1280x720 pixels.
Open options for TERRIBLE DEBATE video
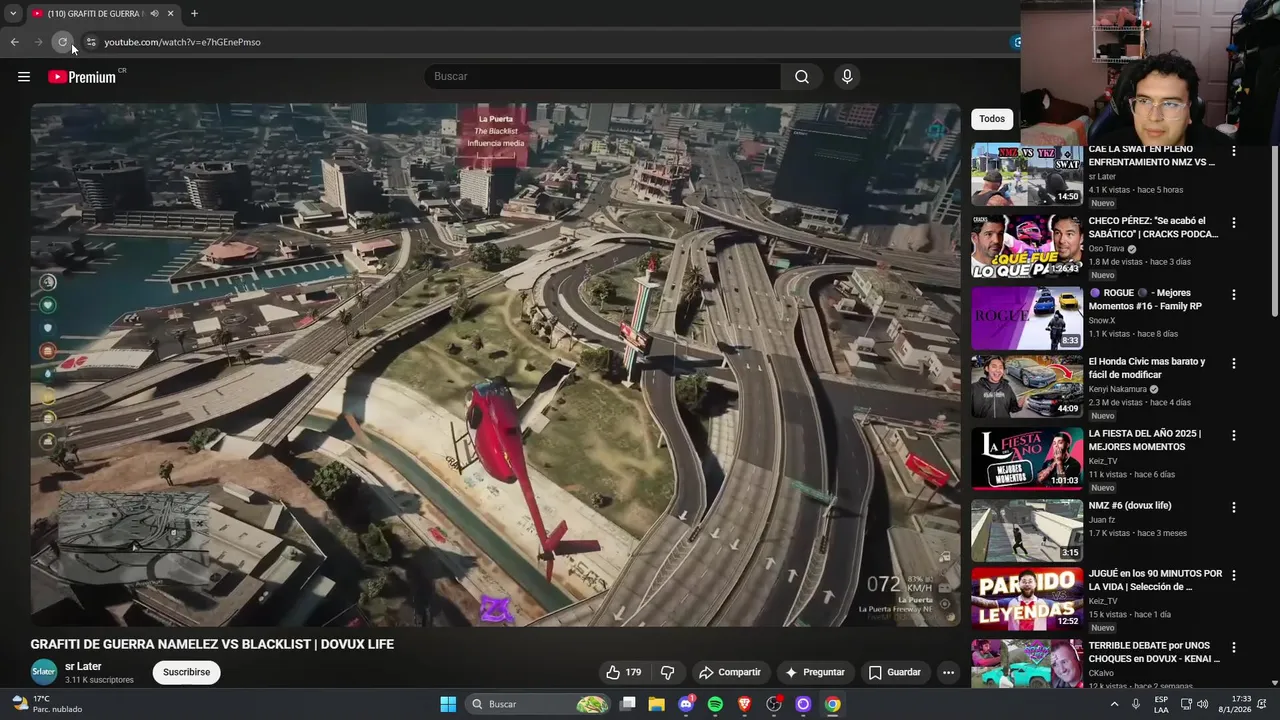point(1233,648)
